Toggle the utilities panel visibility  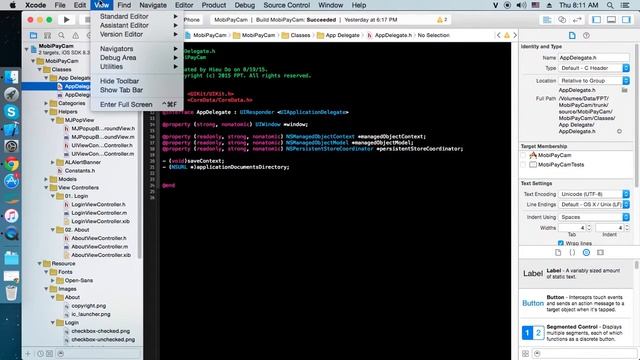(x=626, y=20)
